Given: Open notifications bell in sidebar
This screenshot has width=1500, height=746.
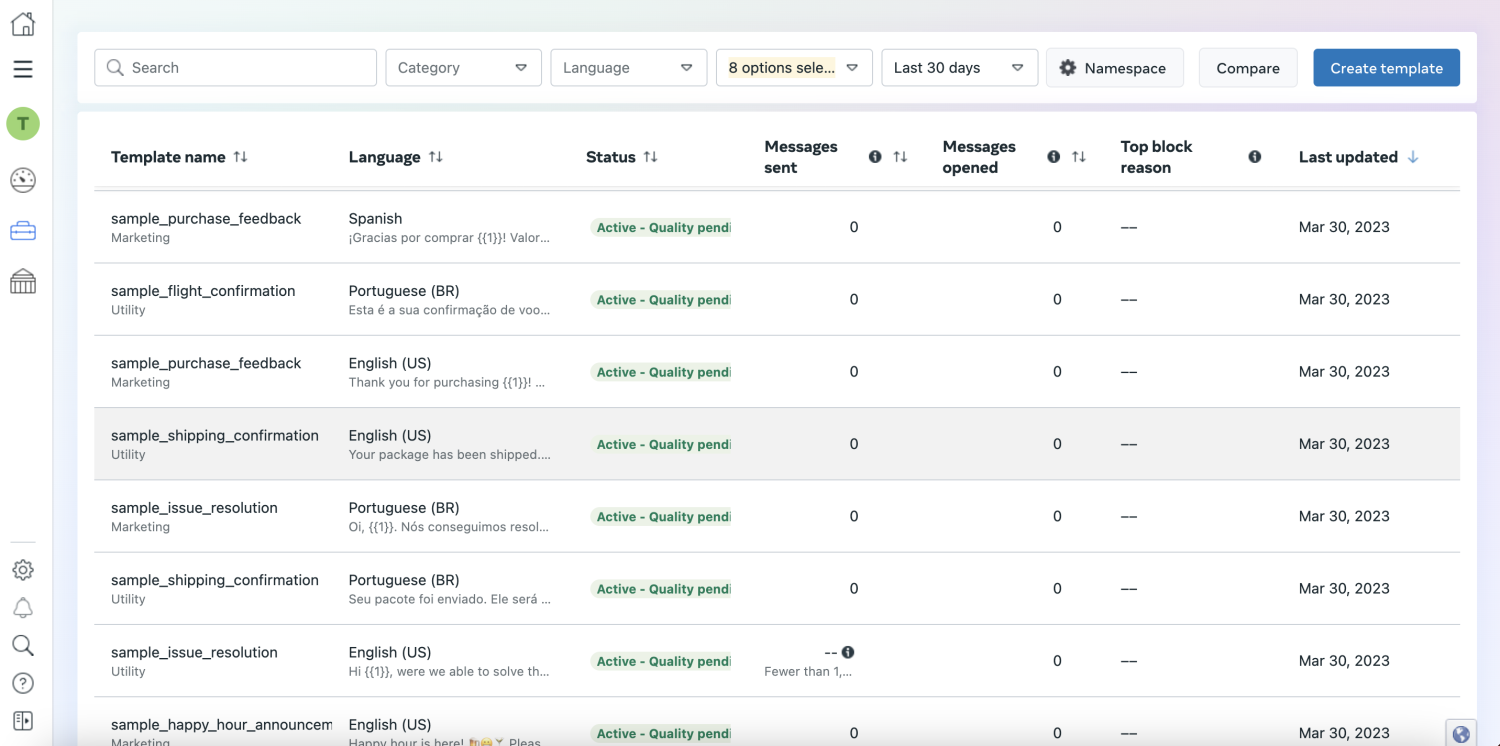Looking at the screenshot, I should tap(23, 608).
